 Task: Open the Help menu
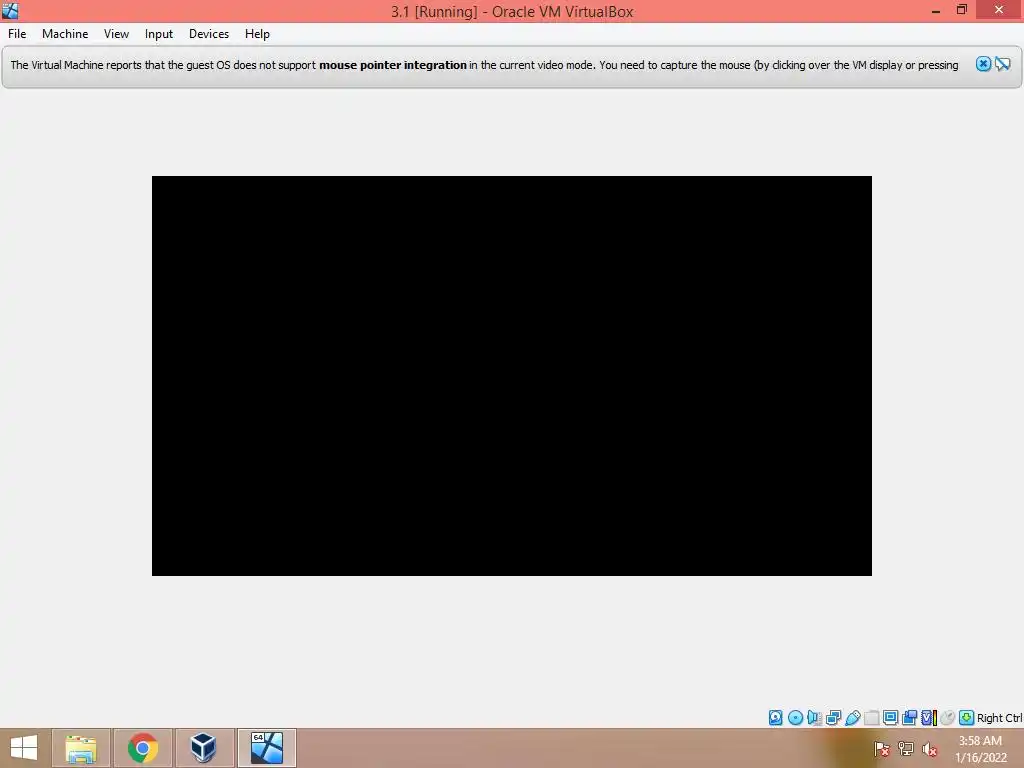click(257, 34)
